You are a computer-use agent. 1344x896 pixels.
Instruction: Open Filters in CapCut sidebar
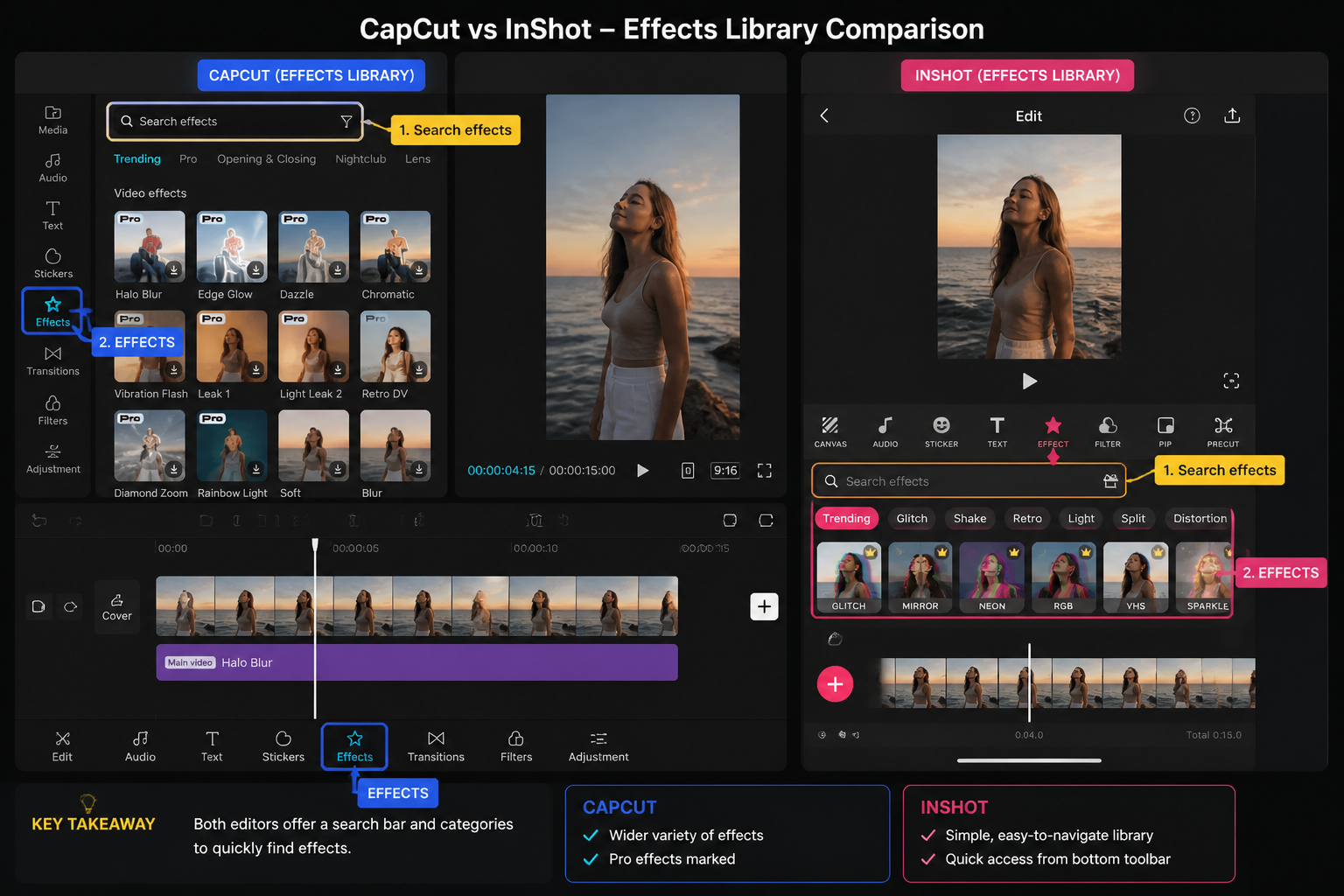tap(52, 410)
